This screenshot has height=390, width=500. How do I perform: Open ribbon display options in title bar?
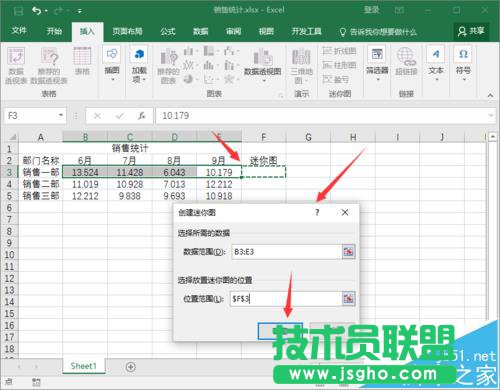click(x=399, y=10)
